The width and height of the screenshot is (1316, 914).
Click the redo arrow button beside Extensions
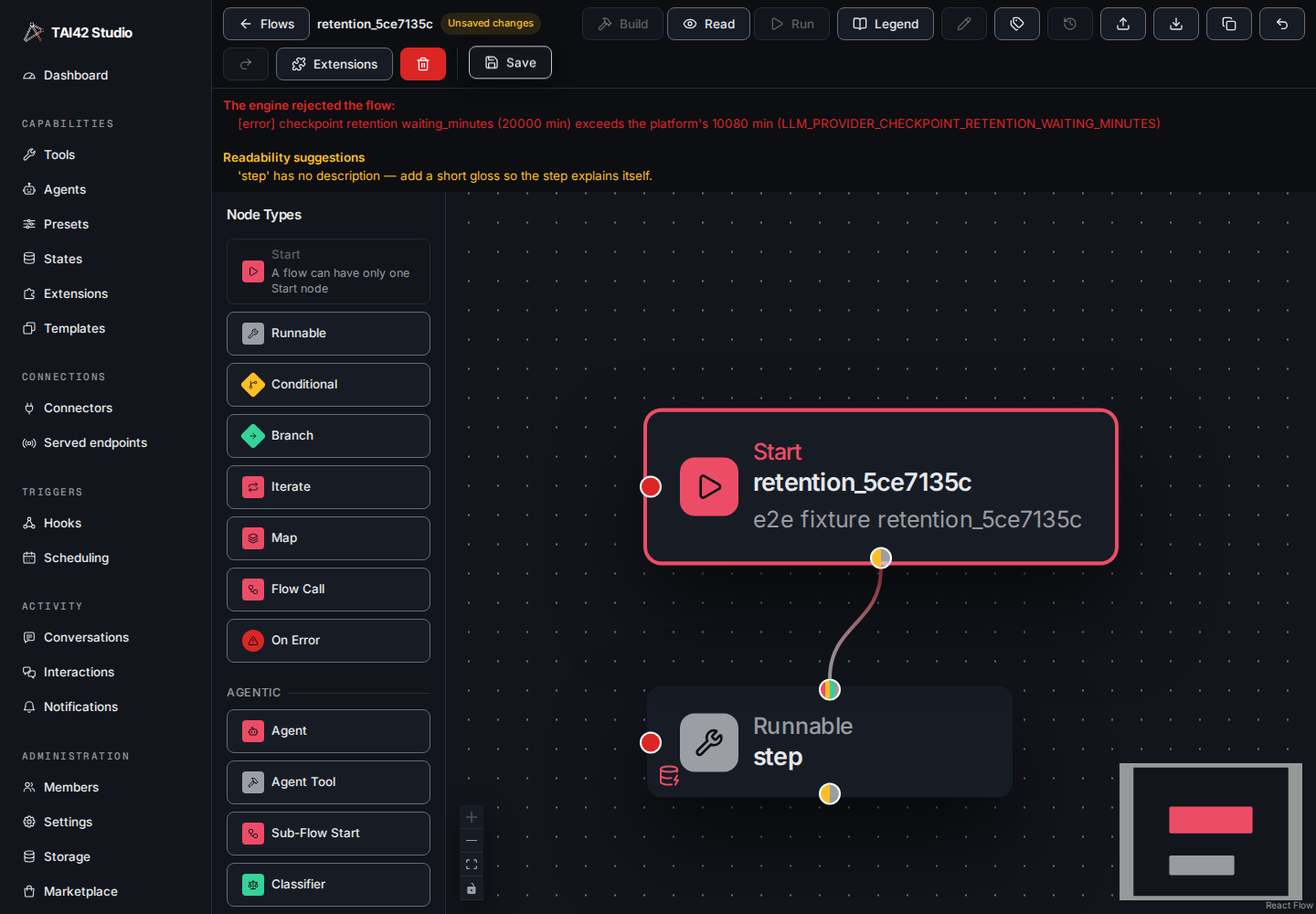click(x=246, y=64)
